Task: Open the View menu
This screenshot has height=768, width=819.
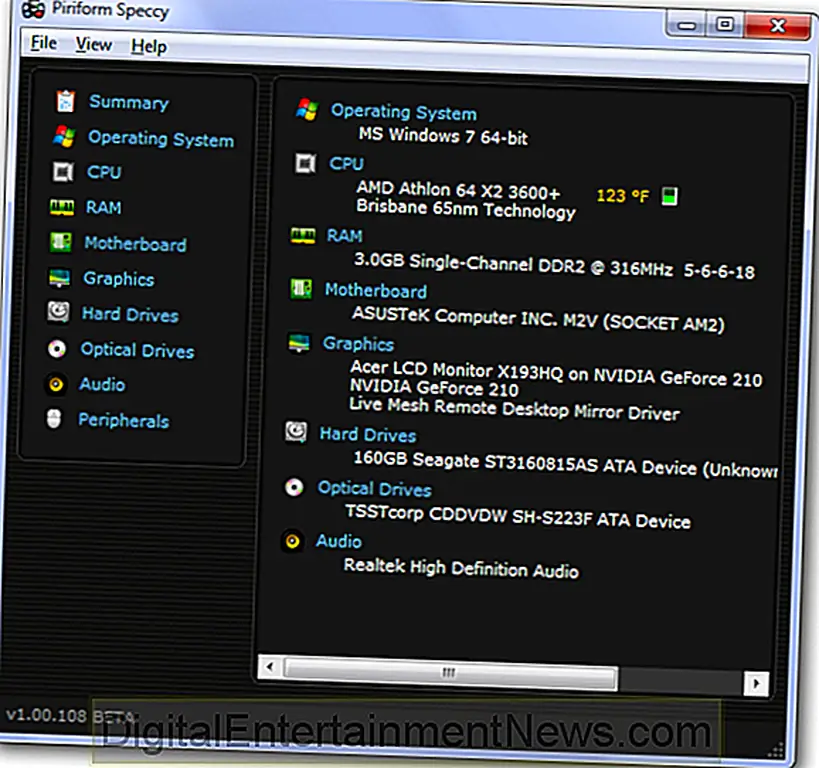Action: tap(93, 44)
